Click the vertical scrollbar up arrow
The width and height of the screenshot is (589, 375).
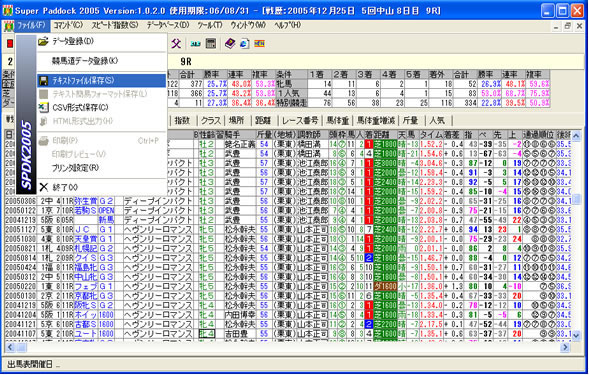(576, 135)
